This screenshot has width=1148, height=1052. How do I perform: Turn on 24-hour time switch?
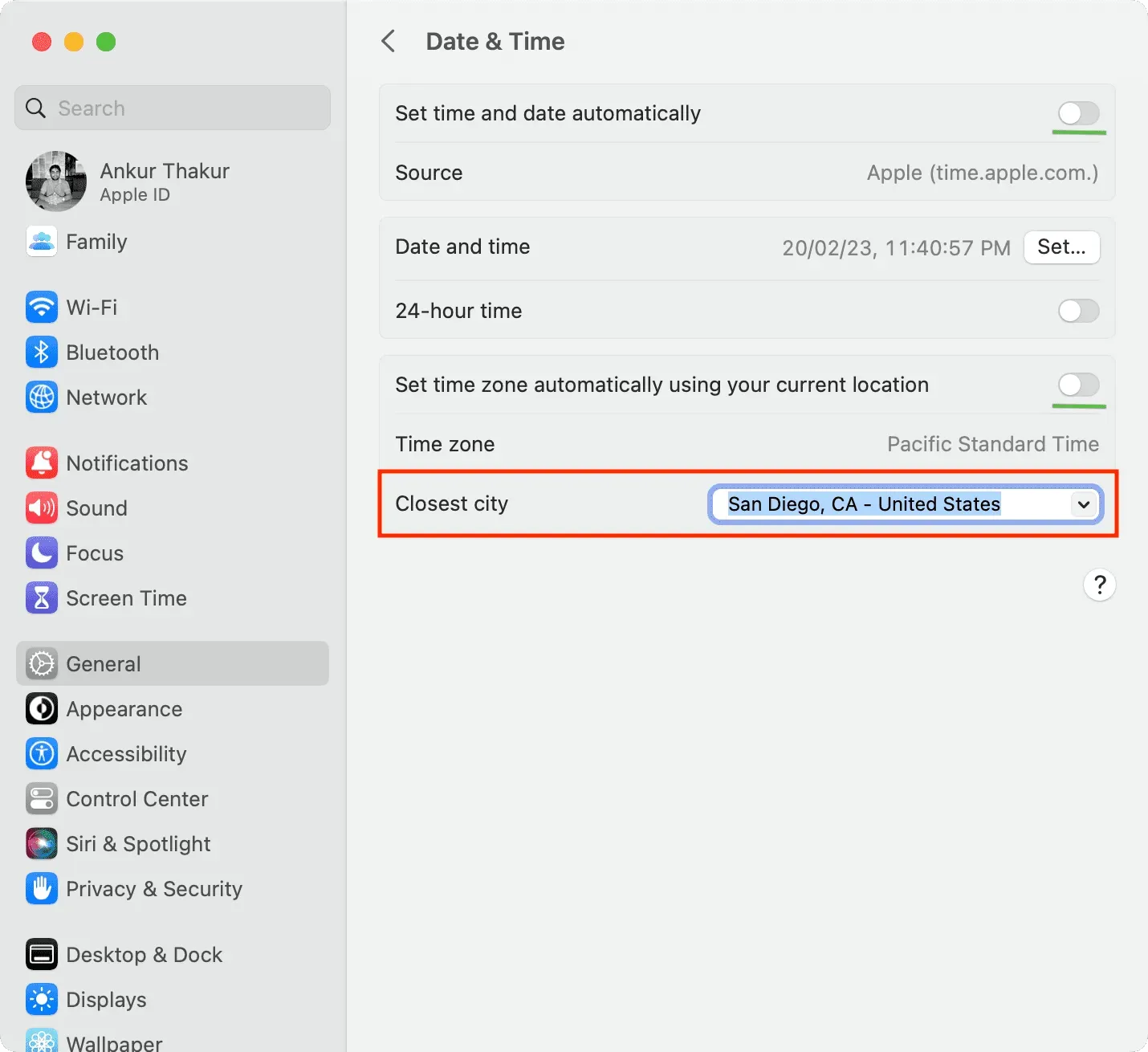pyautogui.click(x=1078, y=311)
